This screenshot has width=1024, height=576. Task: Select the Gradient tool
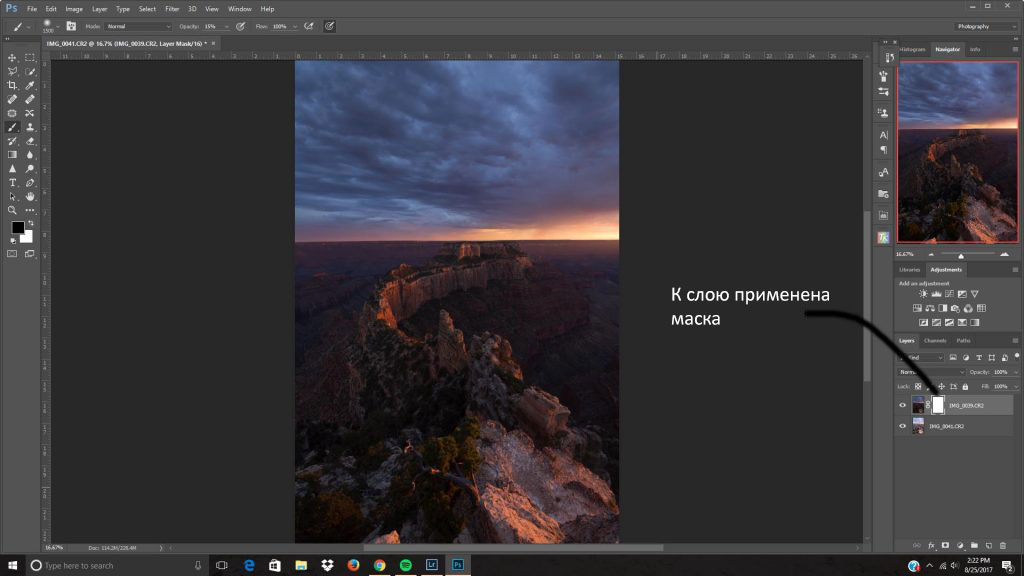coord(12,155)
